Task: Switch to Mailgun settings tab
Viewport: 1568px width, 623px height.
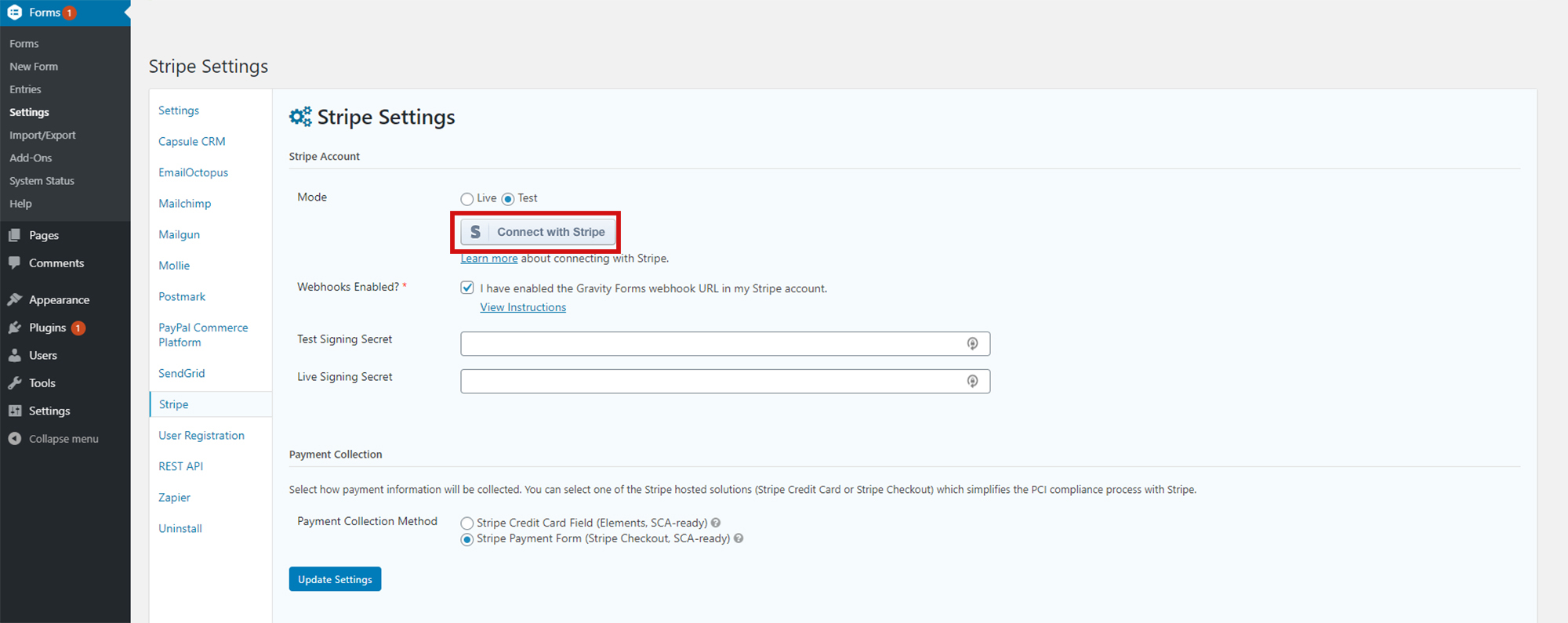Action: tap(179, 234)
